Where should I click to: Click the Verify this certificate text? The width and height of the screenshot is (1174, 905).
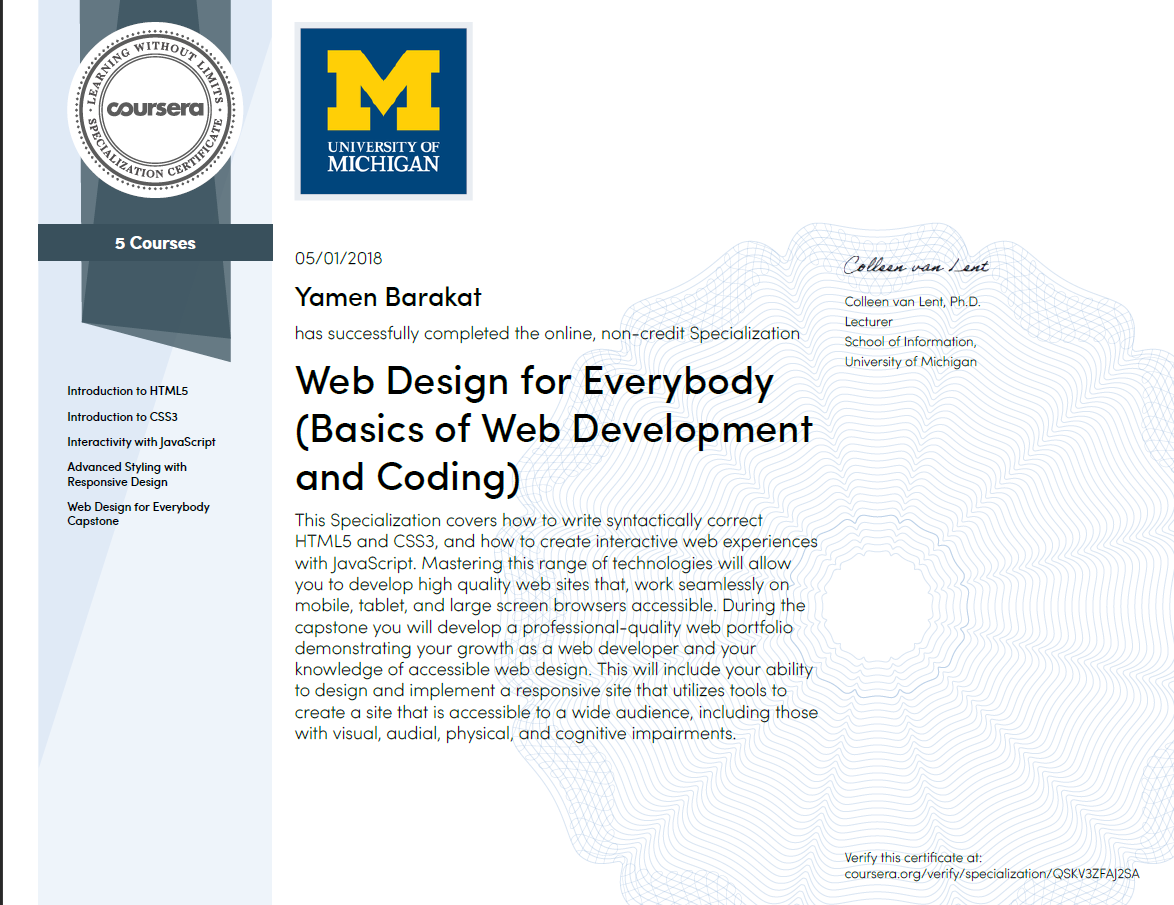tap(915, 857)
